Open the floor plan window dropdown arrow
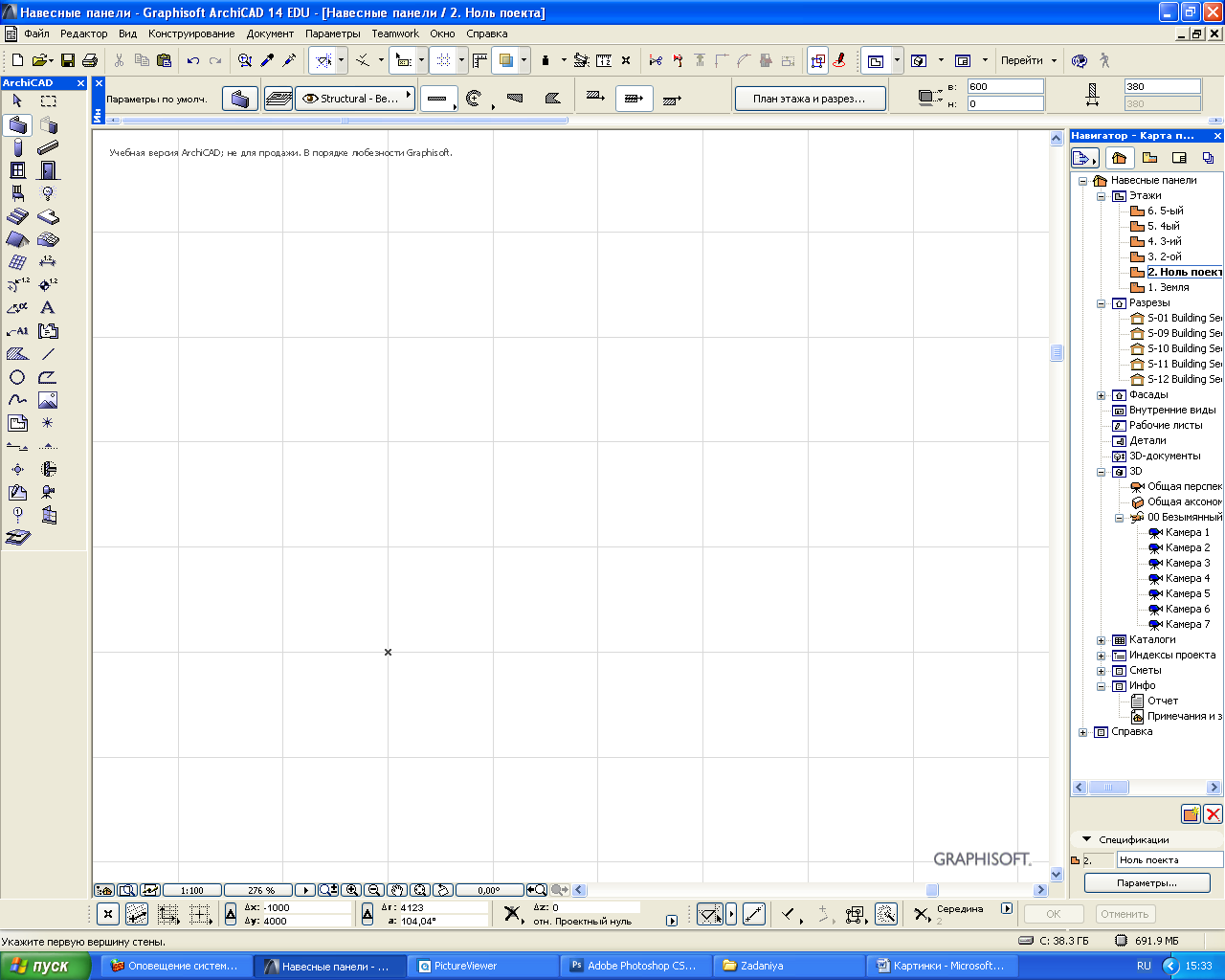This screenshot has width=1225, height=980. point(897,60)
